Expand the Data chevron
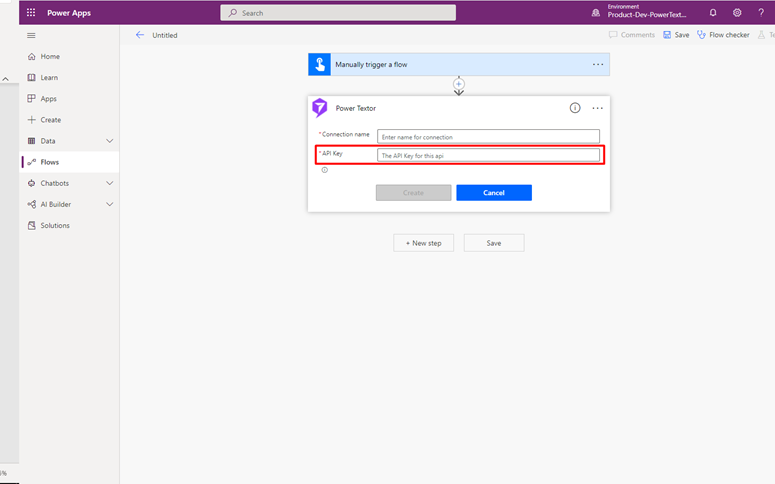This screenshot has width=775, height=484. (x=110, y=141)
